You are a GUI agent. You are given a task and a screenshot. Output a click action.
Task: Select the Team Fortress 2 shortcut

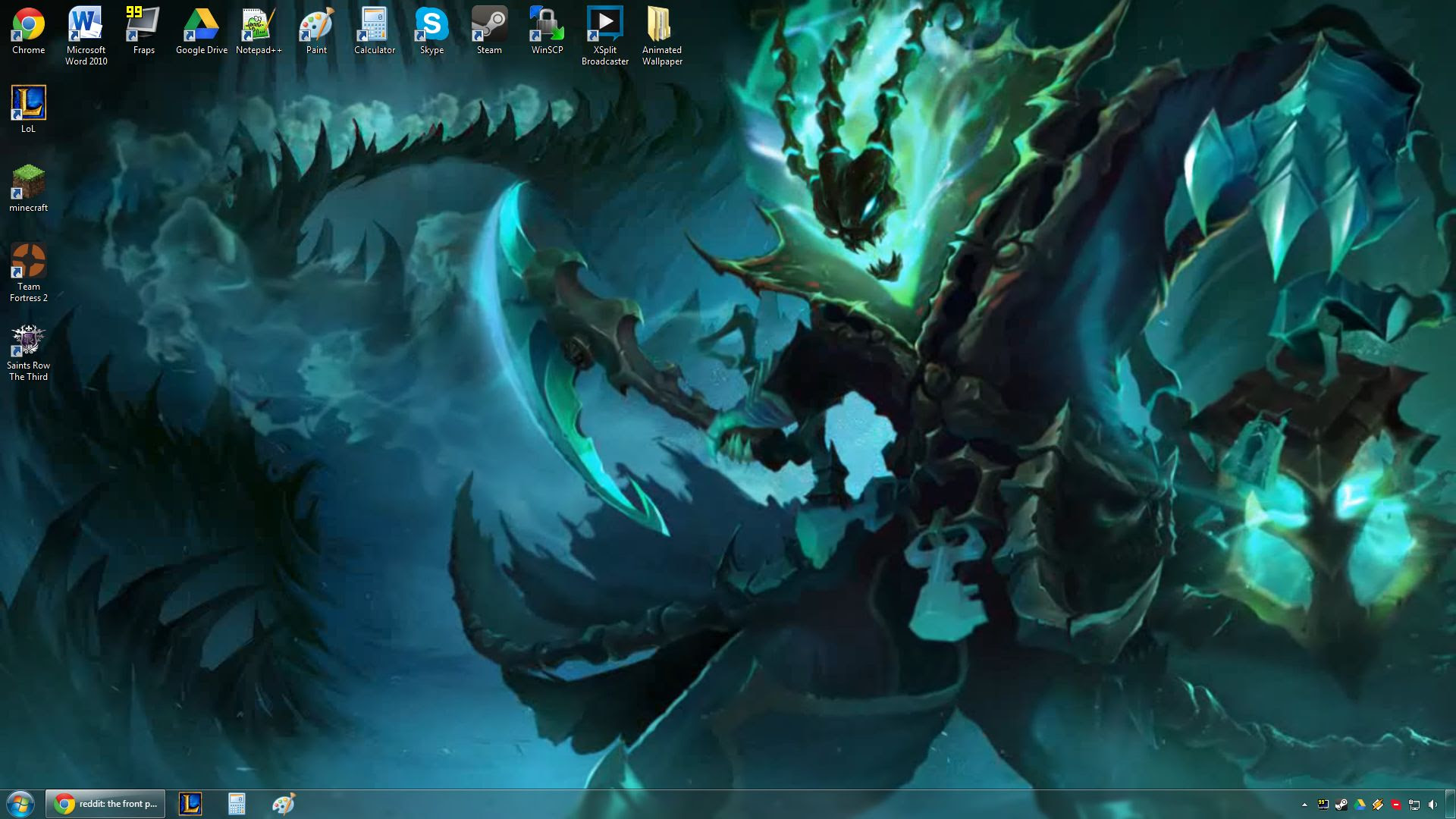(28, 273)
